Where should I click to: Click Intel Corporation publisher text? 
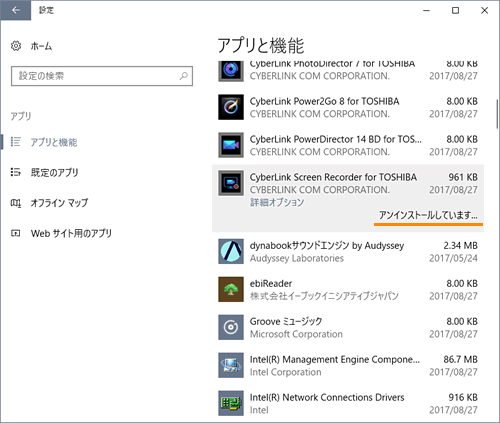coord(286,372)
